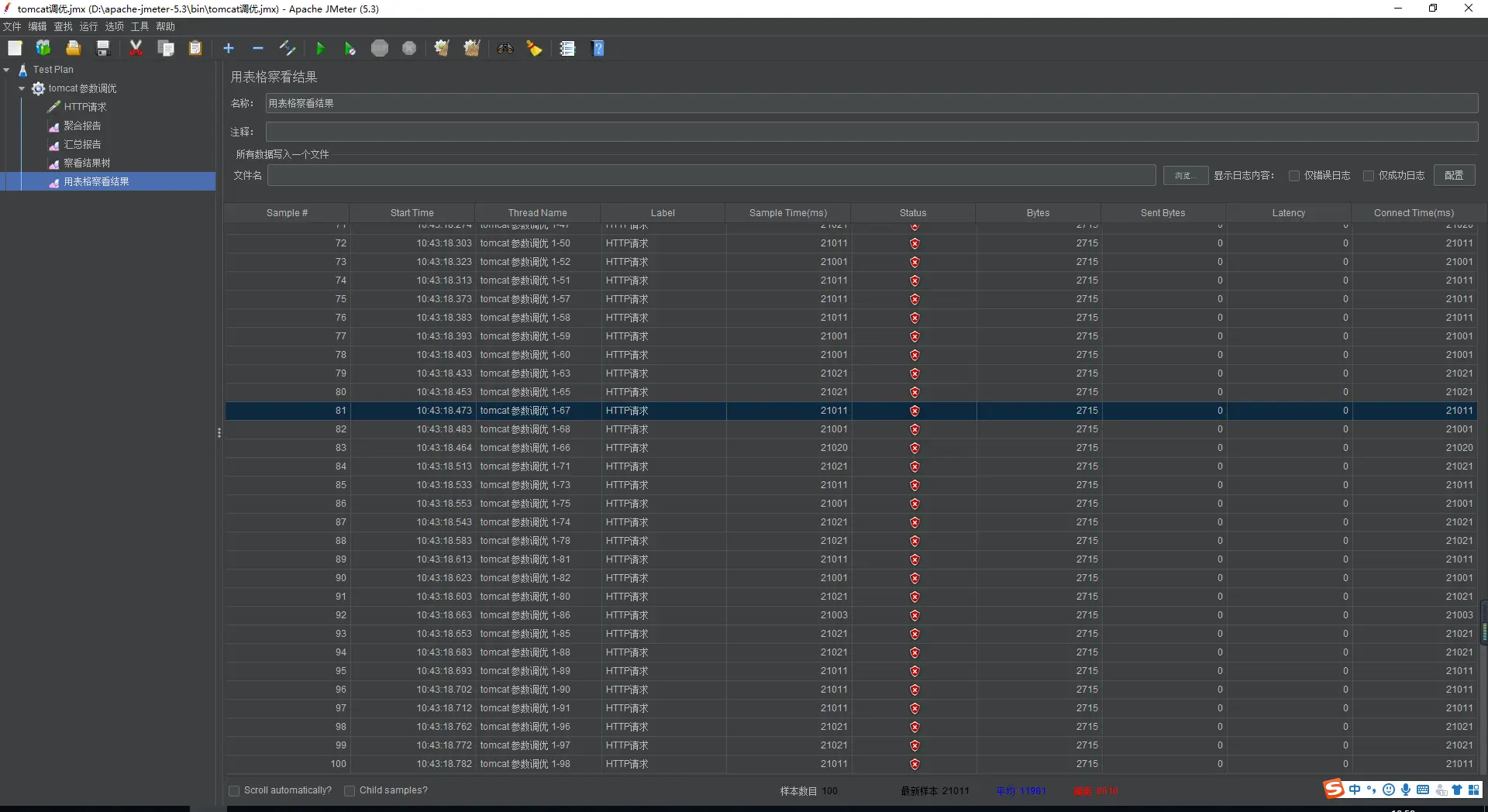This screenshot has width=1488, height=812.
Task: Sort table by Status column header
Action: (913, 213)
